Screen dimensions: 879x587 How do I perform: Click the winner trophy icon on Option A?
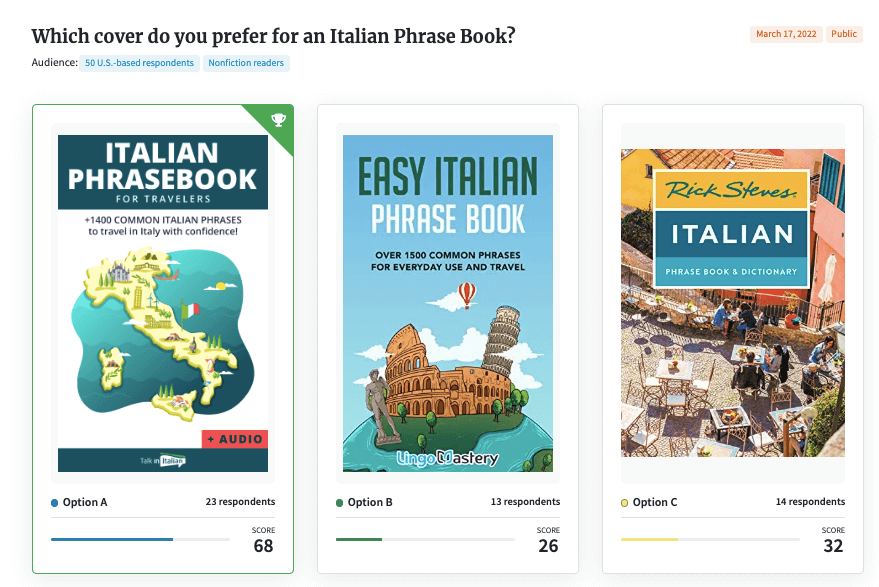click(x=278, y=121)
